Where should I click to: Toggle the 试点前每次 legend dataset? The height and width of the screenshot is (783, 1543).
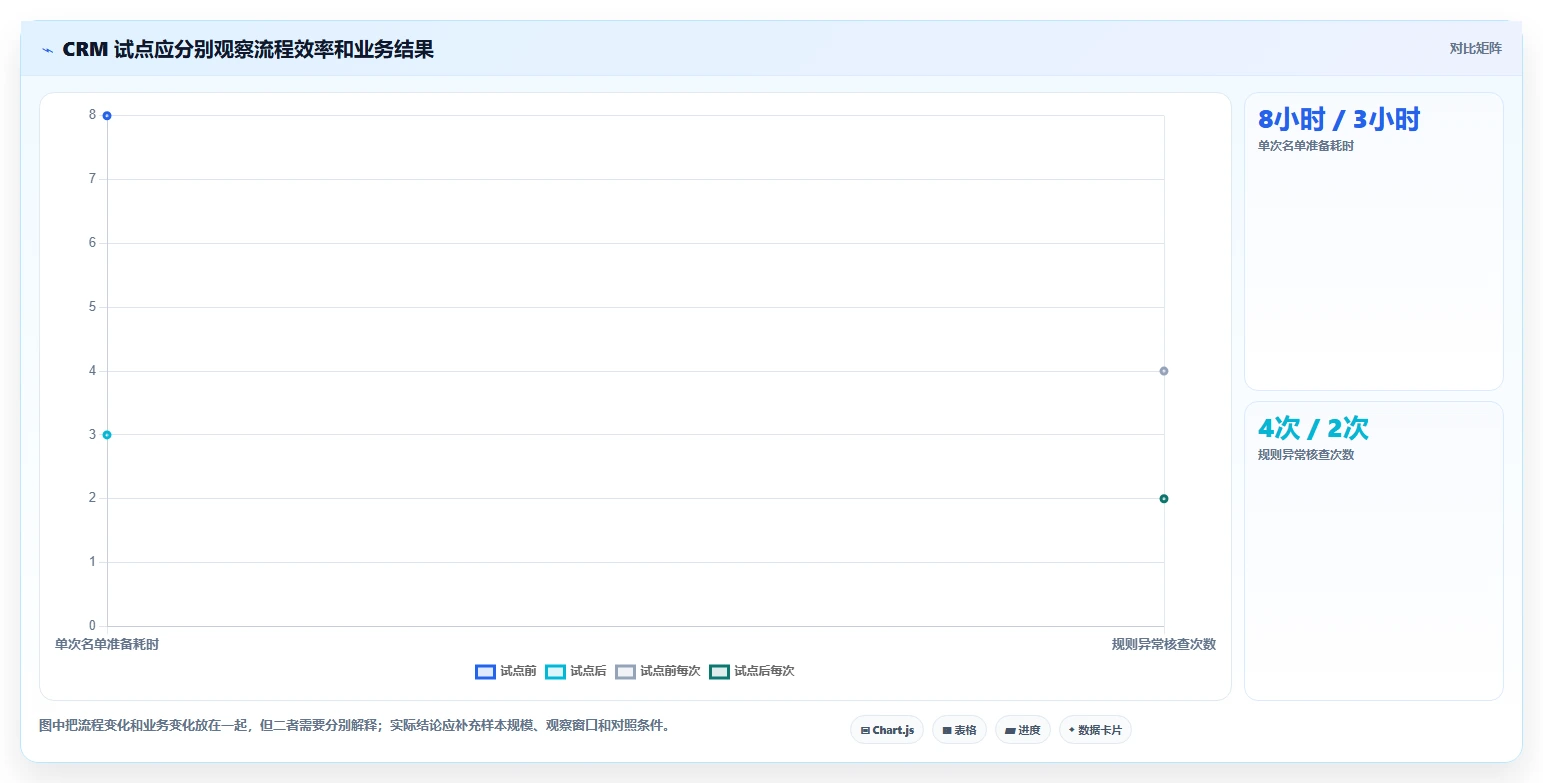point(658,671)
